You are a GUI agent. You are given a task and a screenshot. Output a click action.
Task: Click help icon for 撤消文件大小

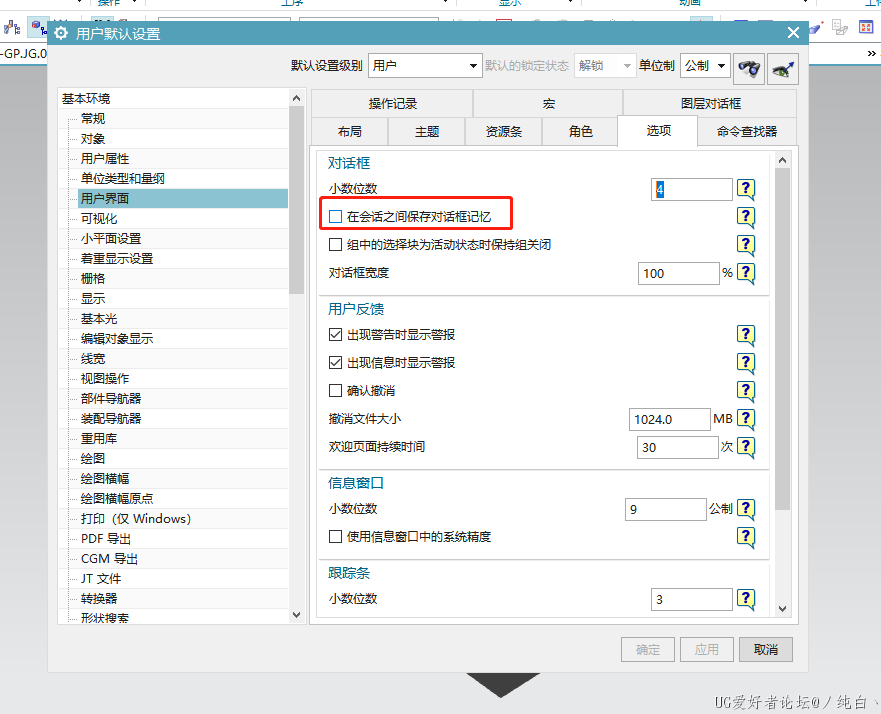[746, 419]
